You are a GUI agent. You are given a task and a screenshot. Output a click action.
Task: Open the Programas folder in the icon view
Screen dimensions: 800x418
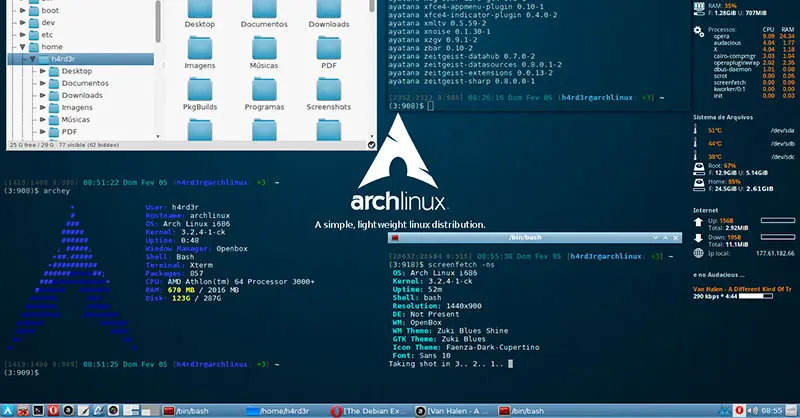[264, 94]
